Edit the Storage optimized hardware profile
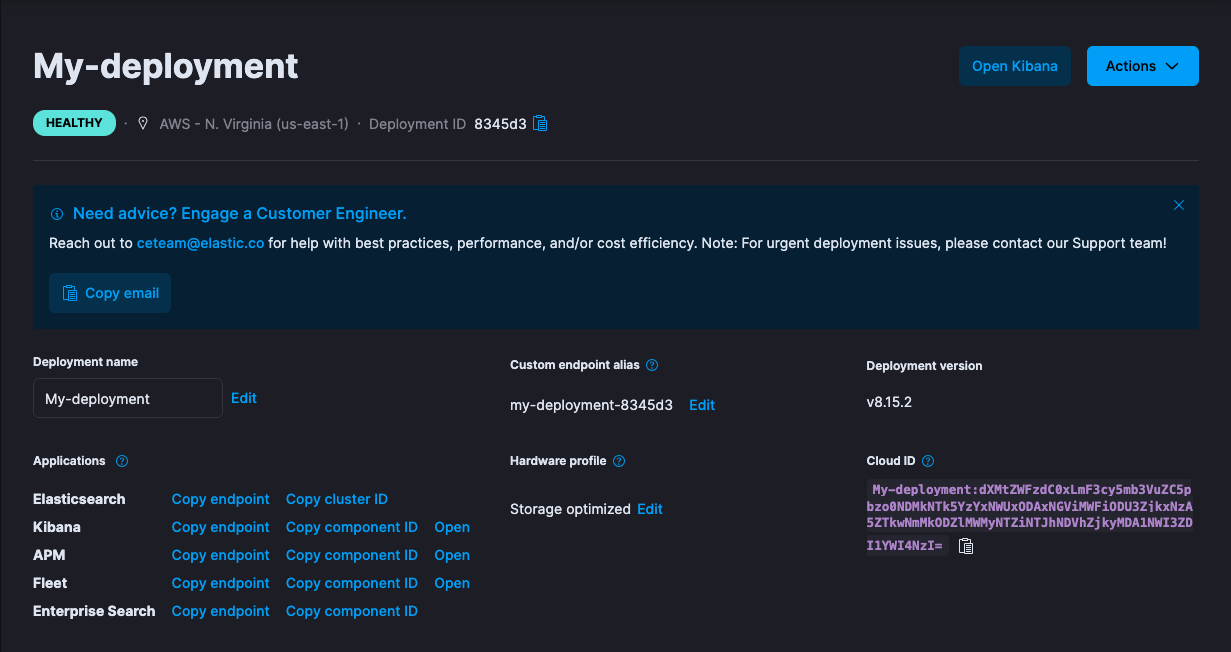The height and width of the screenshot is (652, 1231). point(650,509)
